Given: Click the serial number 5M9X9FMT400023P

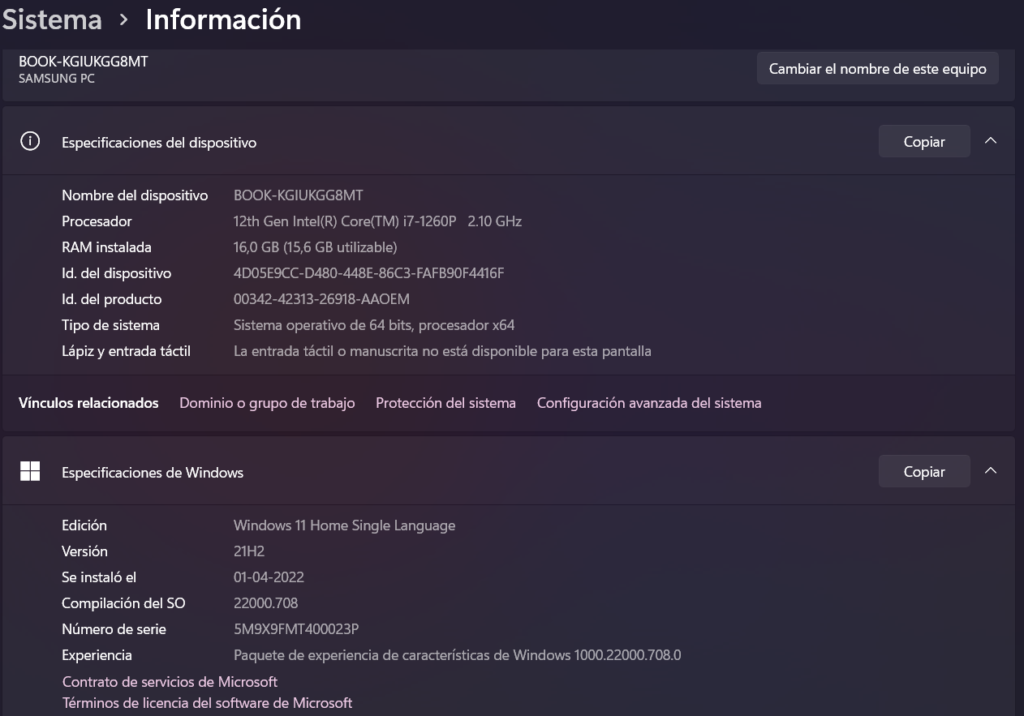Looking at the screenshot, I should pyautogui.click(x=296, y=629).
